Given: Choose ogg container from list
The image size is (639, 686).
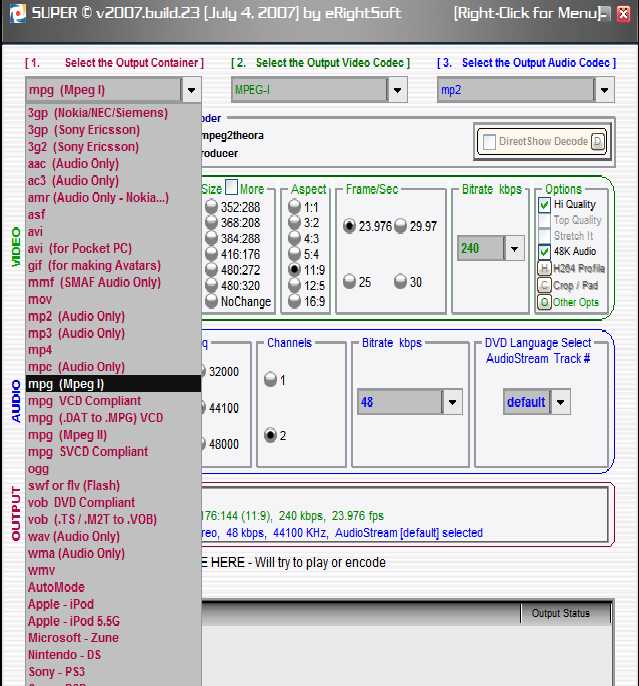Looking at the screenshot, I should (113, 469).
